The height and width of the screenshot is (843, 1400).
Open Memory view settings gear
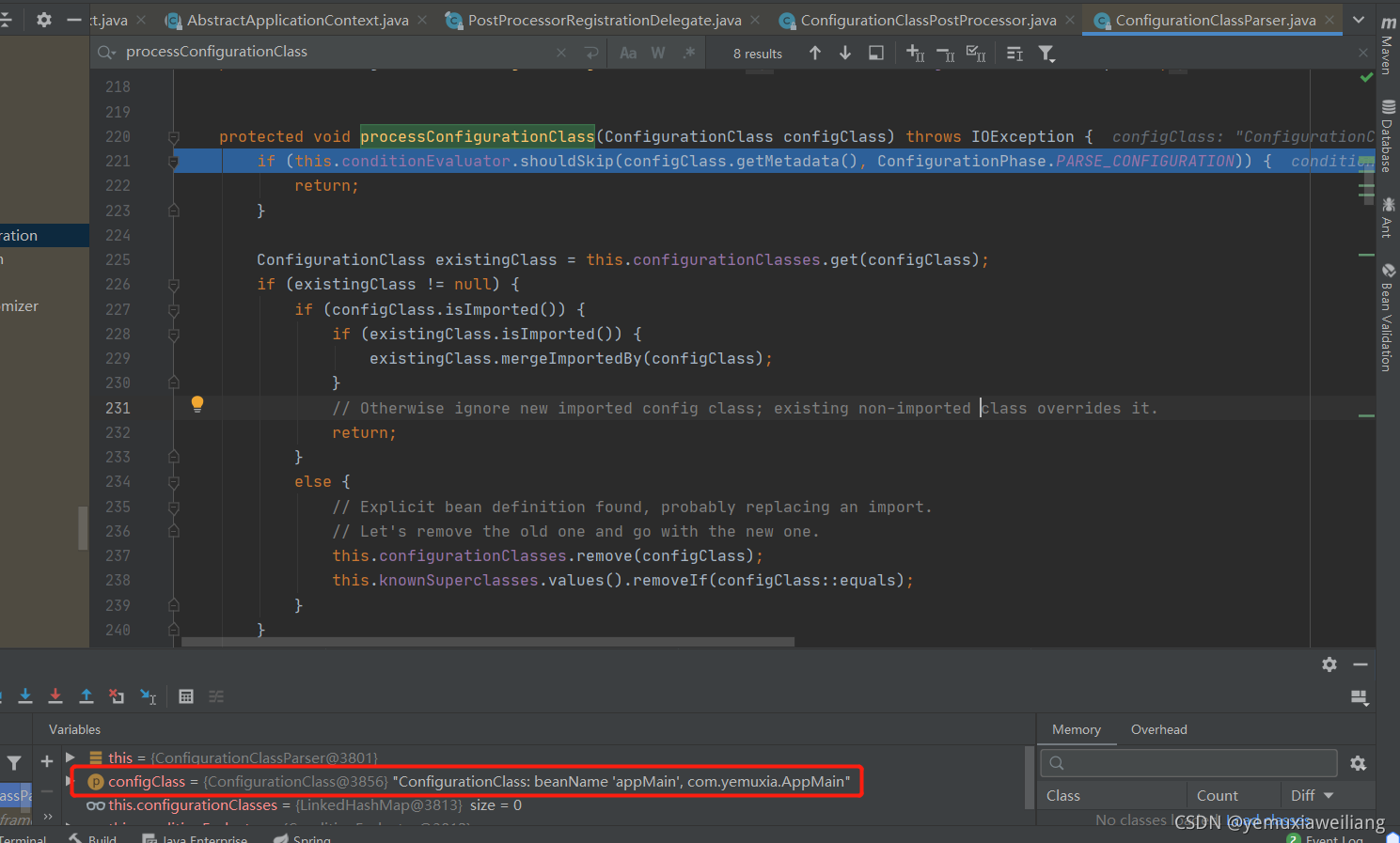(1359, 763)
